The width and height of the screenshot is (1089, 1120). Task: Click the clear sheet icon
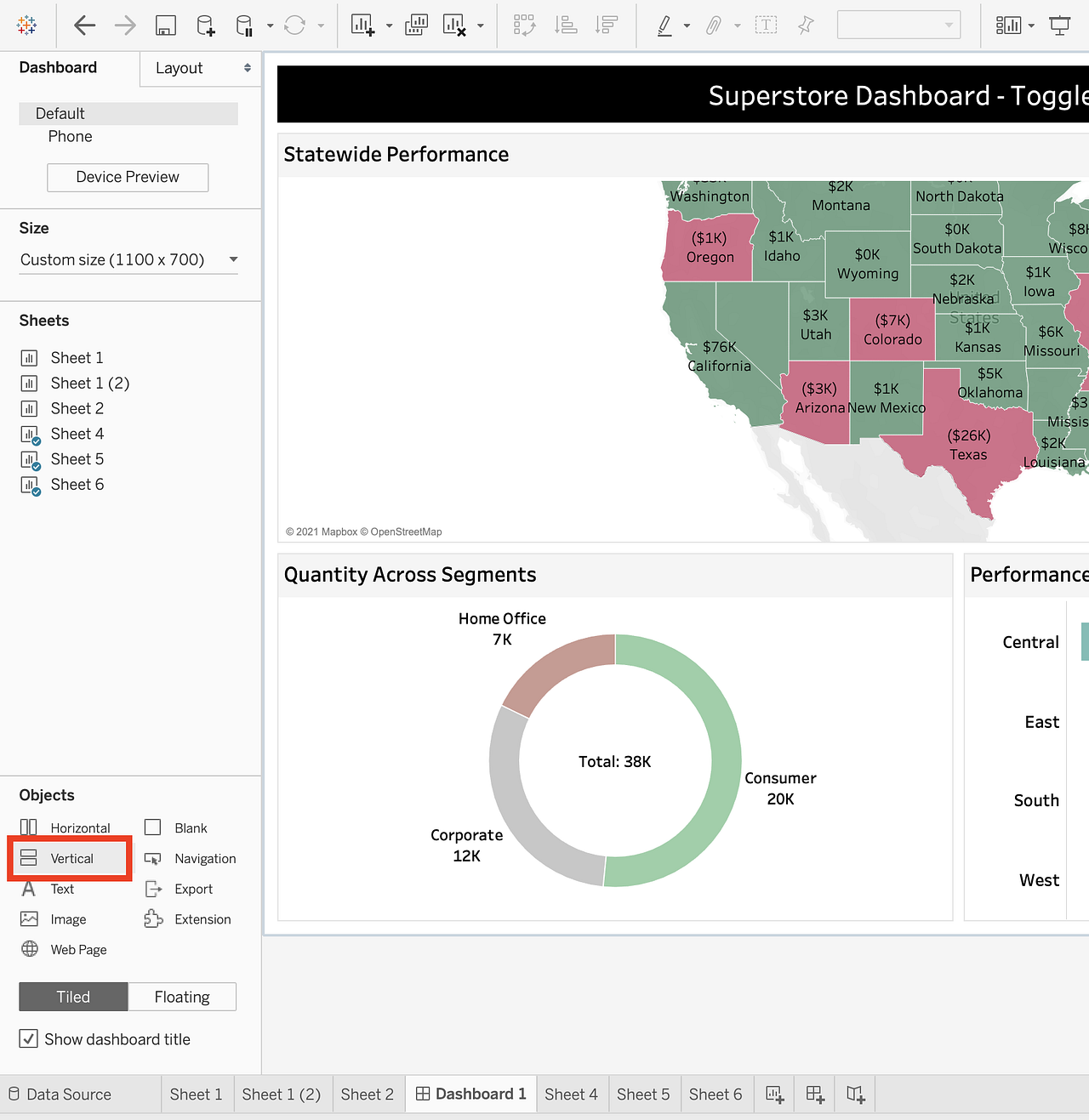coord(455,26)
